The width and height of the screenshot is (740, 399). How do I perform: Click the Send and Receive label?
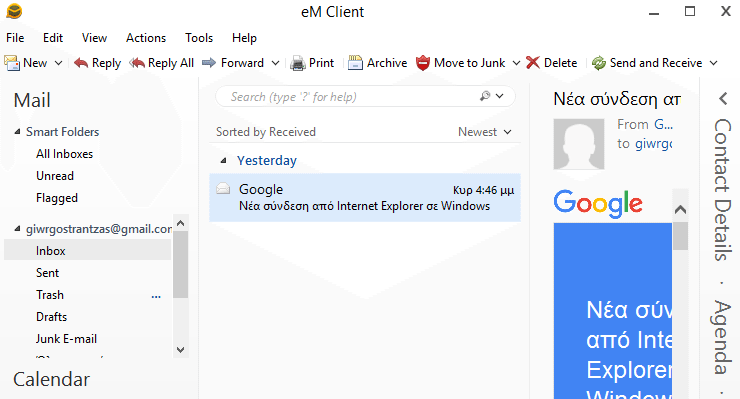[x=656, y=63]
